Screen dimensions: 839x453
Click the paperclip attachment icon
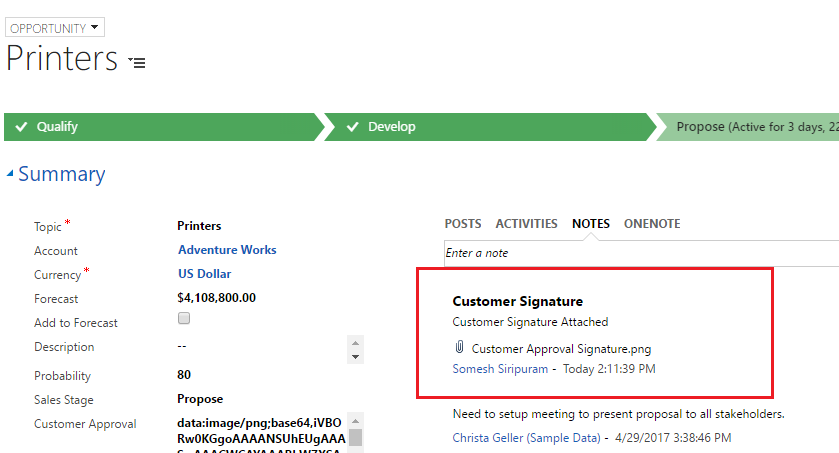[x=459, y=348]
